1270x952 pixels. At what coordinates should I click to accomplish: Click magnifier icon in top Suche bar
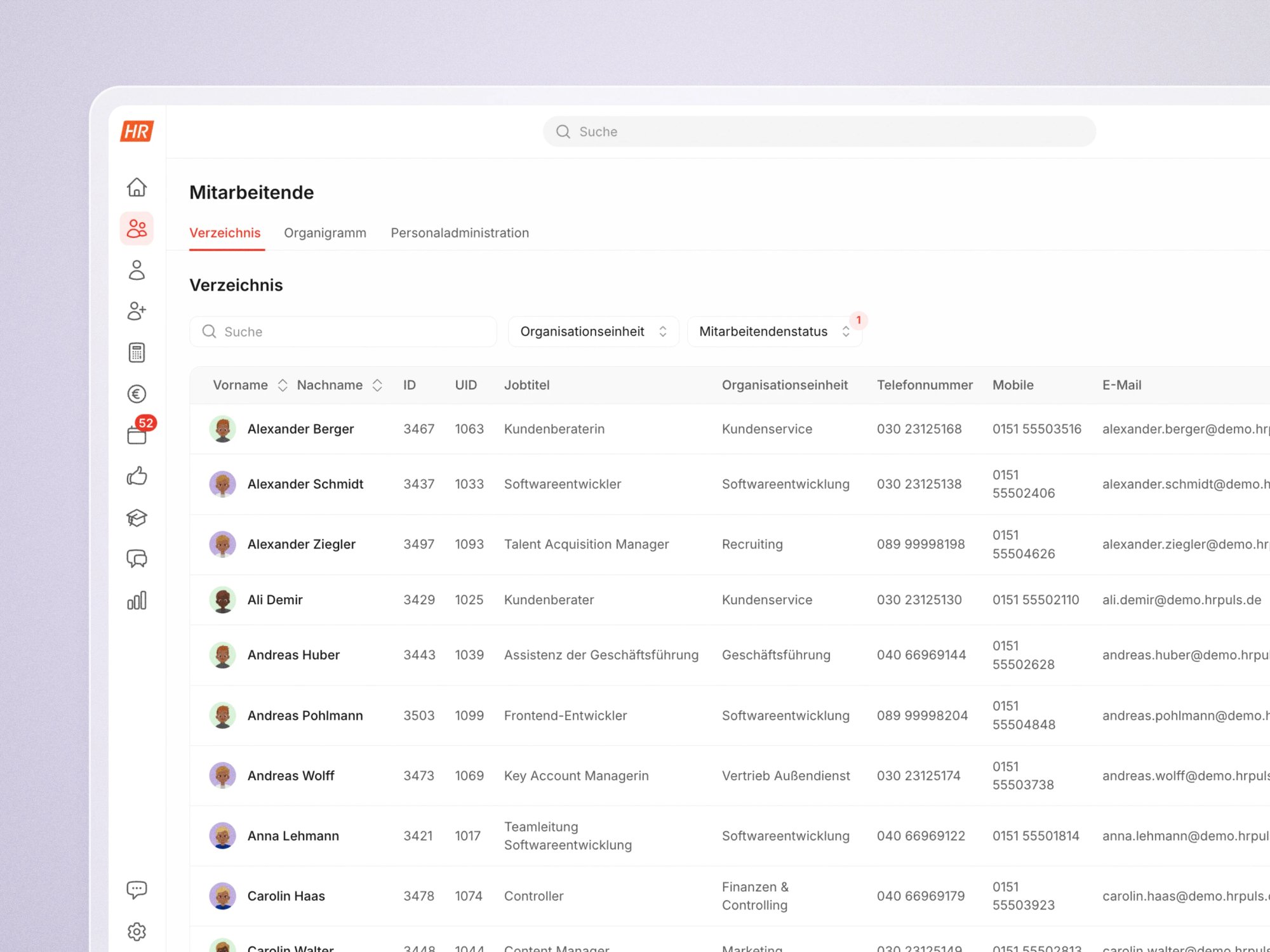[563, 131]
